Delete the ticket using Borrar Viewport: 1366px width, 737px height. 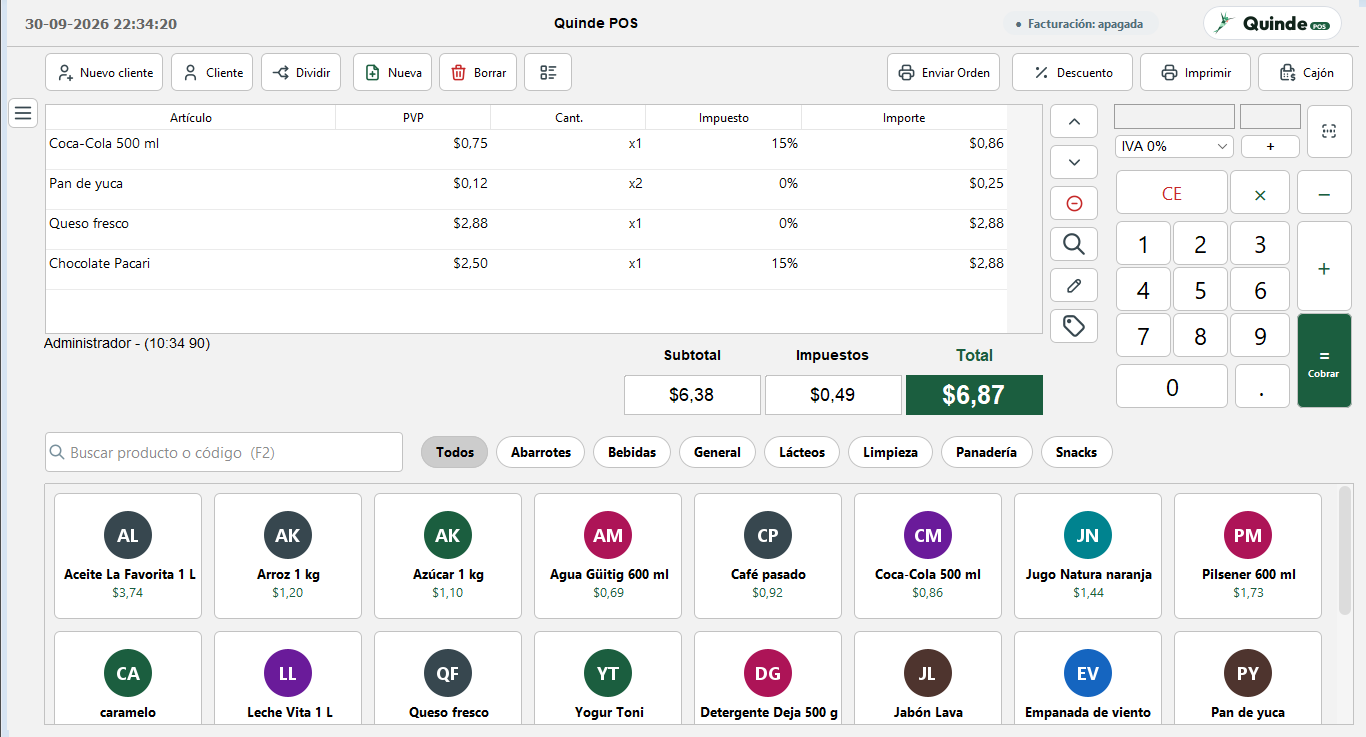point(478,72)
